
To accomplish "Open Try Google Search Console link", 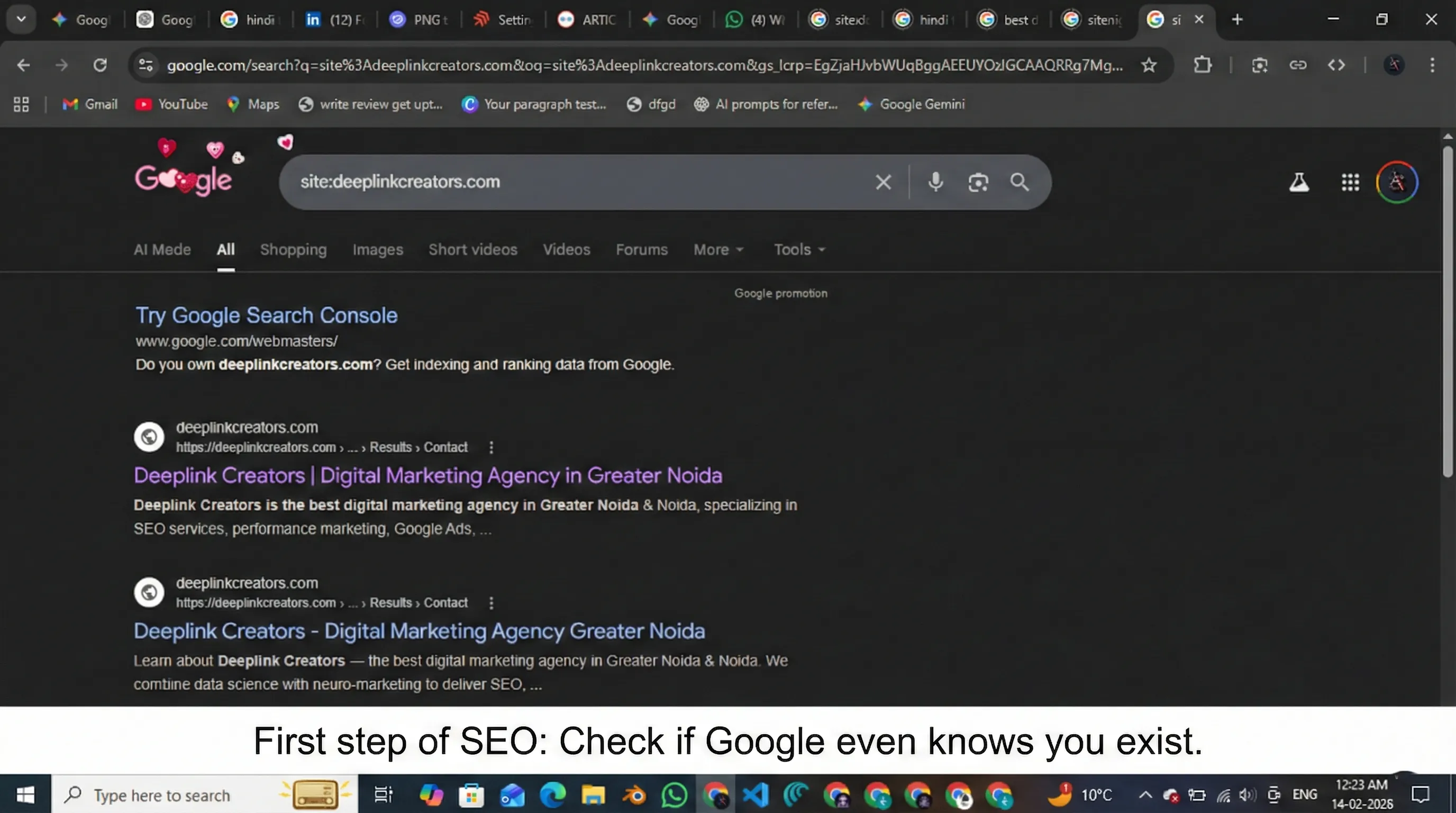I will pyautogui.click(x=266, y=315).
